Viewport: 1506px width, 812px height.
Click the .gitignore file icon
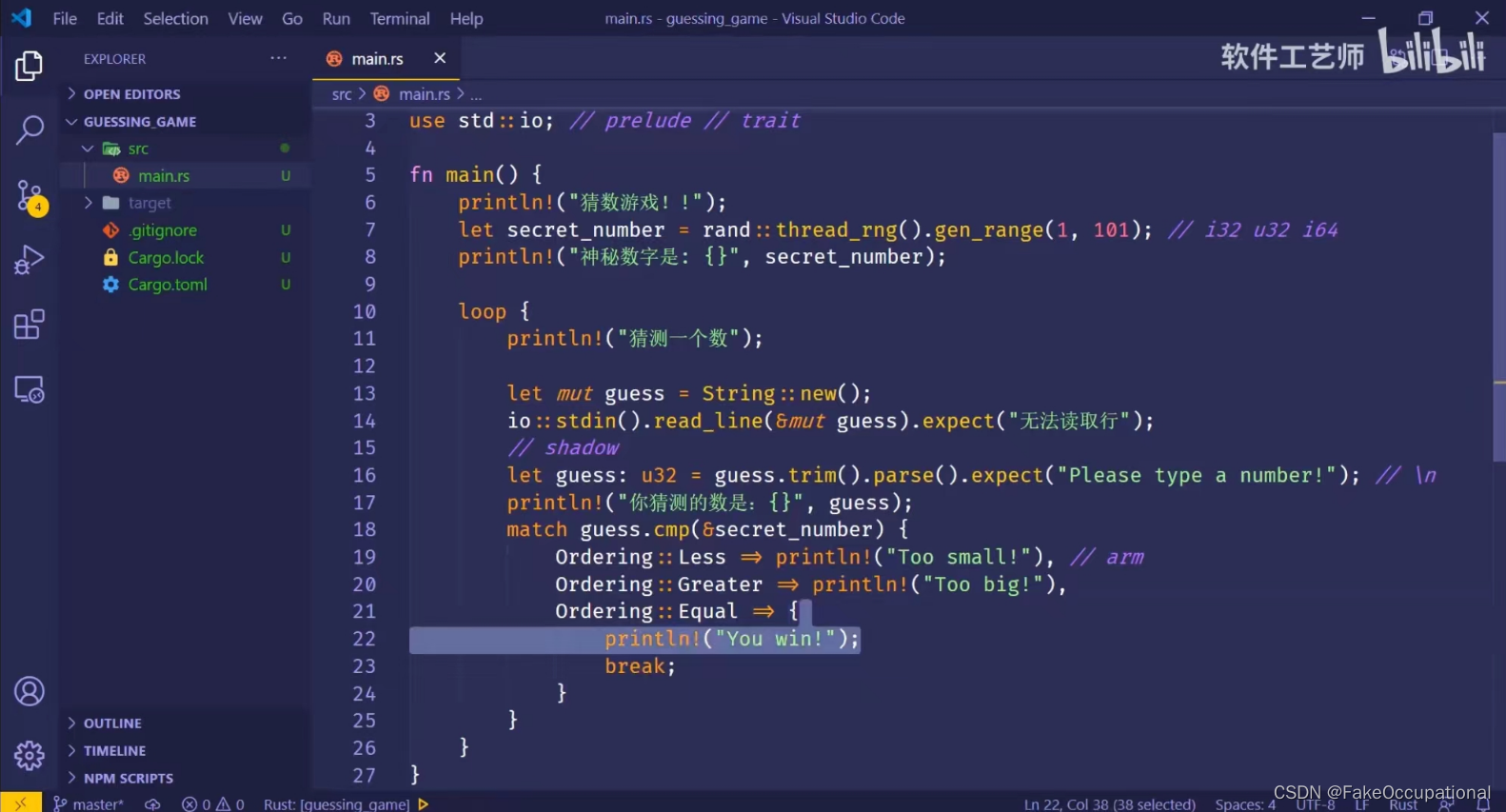click(111, 230)
